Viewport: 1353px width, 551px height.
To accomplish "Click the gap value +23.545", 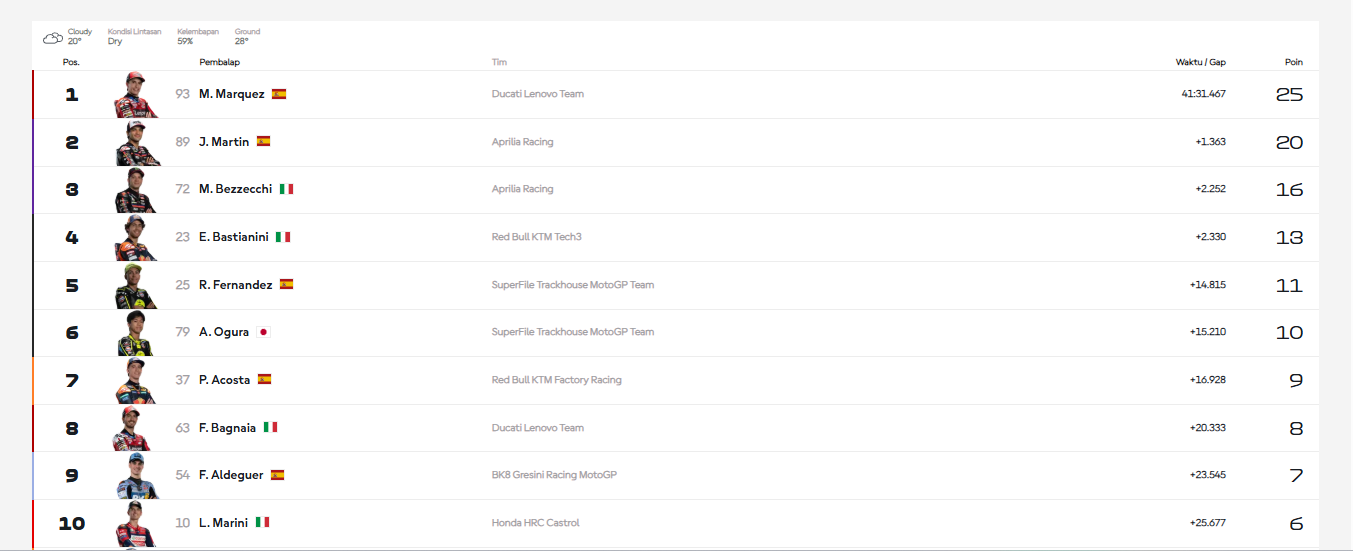I will [1207, 475].
